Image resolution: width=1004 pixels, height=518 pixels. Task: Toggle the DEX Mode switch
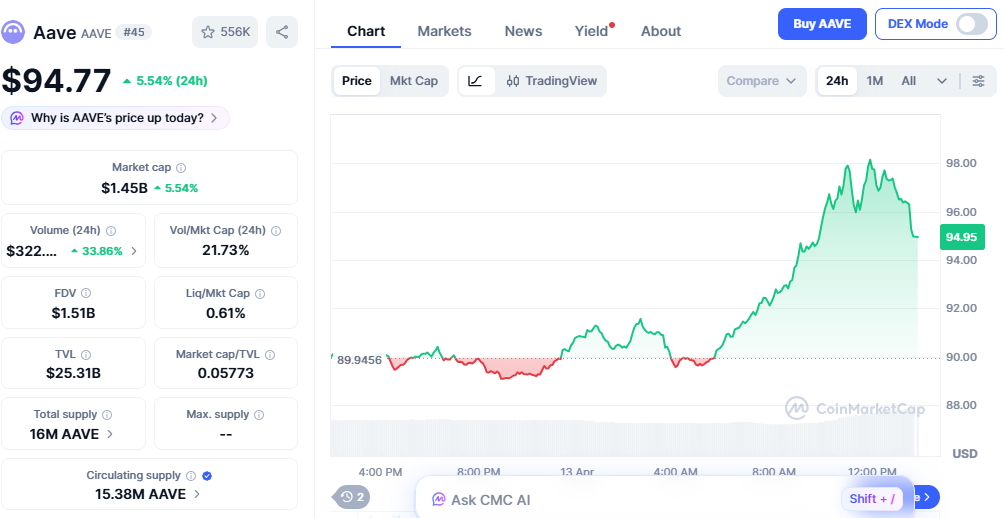click(972, 24)
